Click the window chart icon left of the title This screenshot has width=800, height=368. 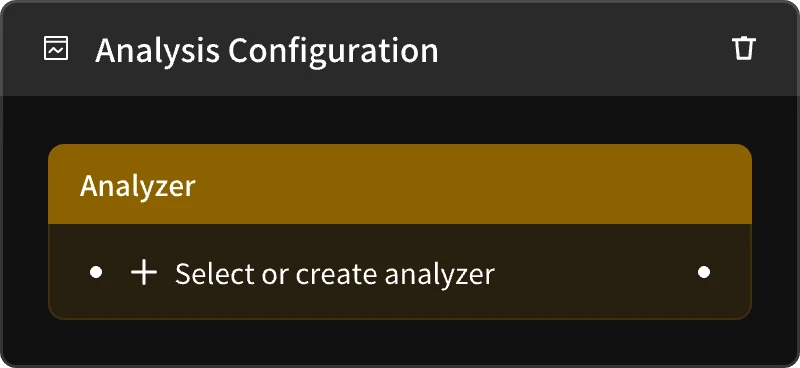tap(56, 48)
